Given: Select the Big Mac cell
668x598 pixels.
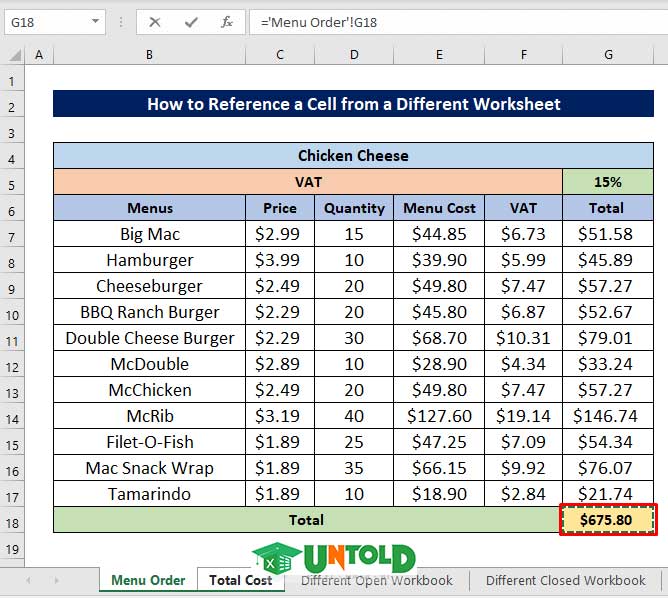Looking at the screenshot, I should 150,234.
